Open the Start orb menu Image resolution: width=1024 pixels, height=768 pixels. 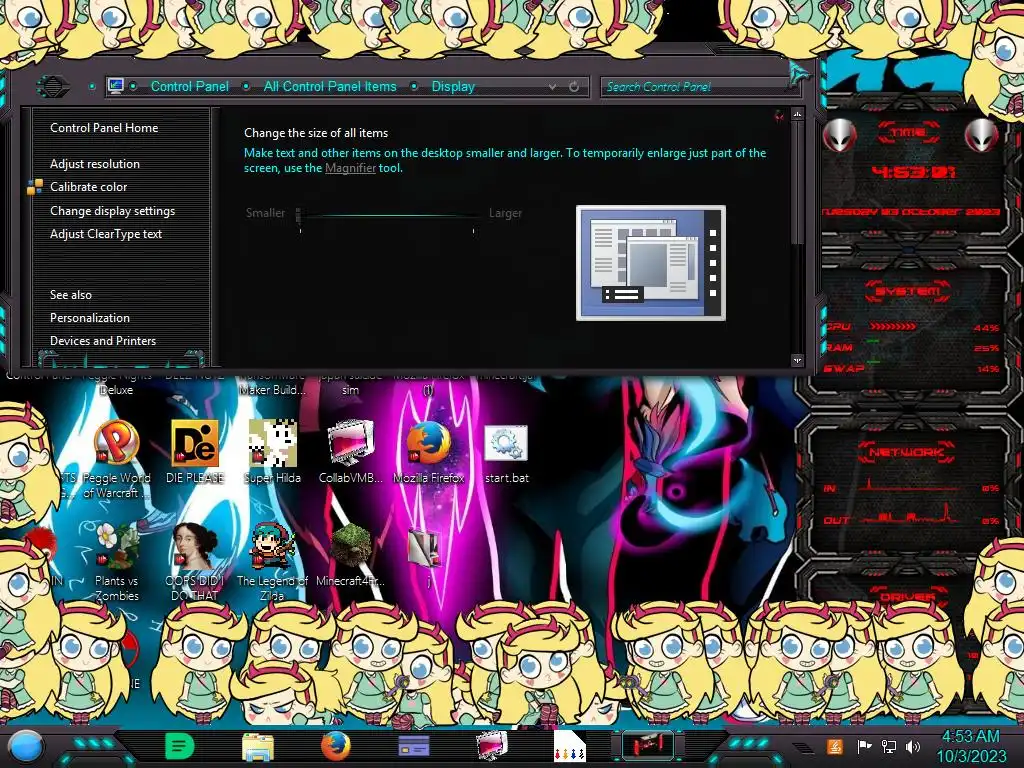pyautogui.click(x=26, y=746)
